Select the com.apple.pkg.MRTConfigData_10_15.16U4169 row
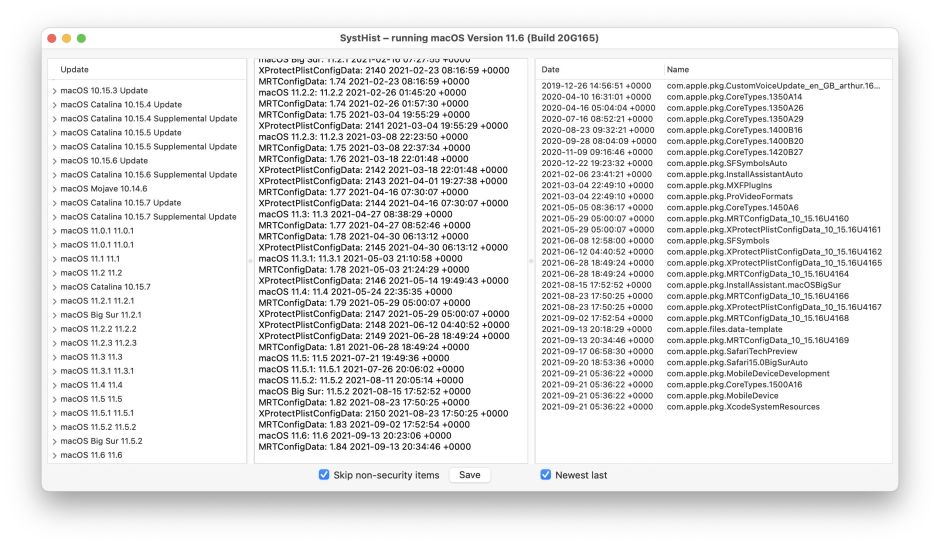 click(x=711, y=340)
